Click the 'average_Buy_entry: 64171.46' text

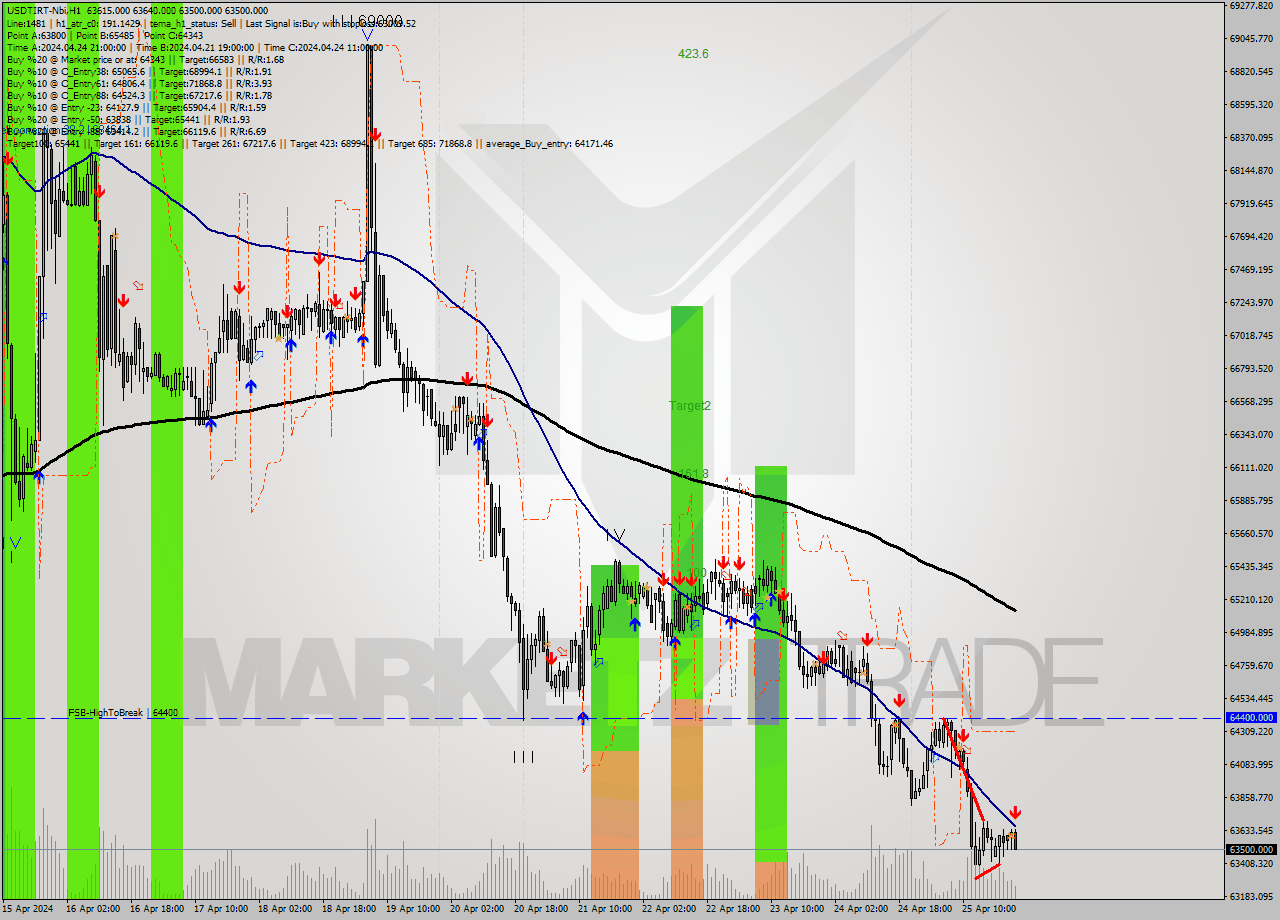coord(550,144)
